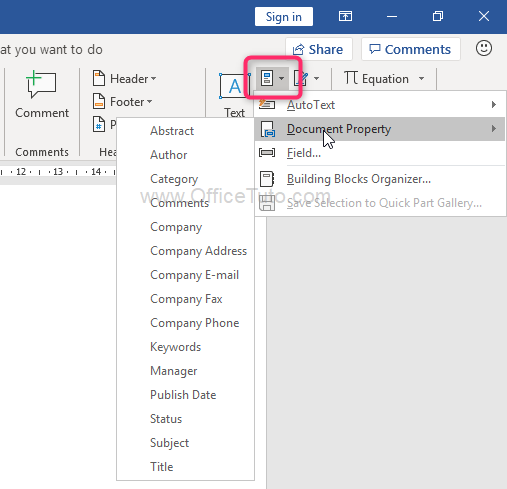Expand the Quick Parts dropdown arrow
Image resolution: width=507 pixels, height=489 pixels.
[x=282, y=79]
